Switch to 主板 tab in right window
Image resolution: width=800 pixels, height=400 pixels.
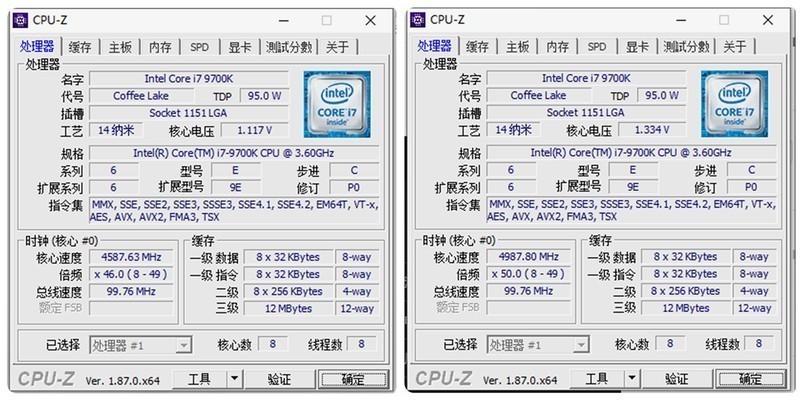point(518,47)
